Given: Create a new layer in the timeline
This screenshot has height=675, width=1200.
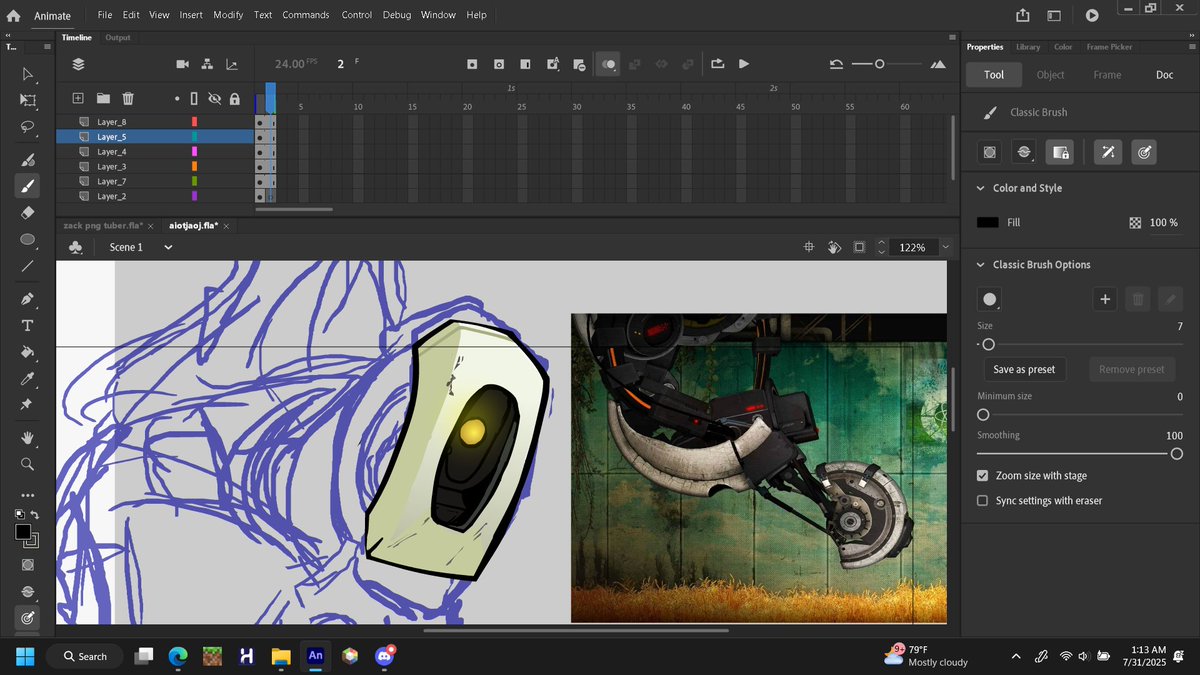Looking at the screenshot, I should (78, 98).
